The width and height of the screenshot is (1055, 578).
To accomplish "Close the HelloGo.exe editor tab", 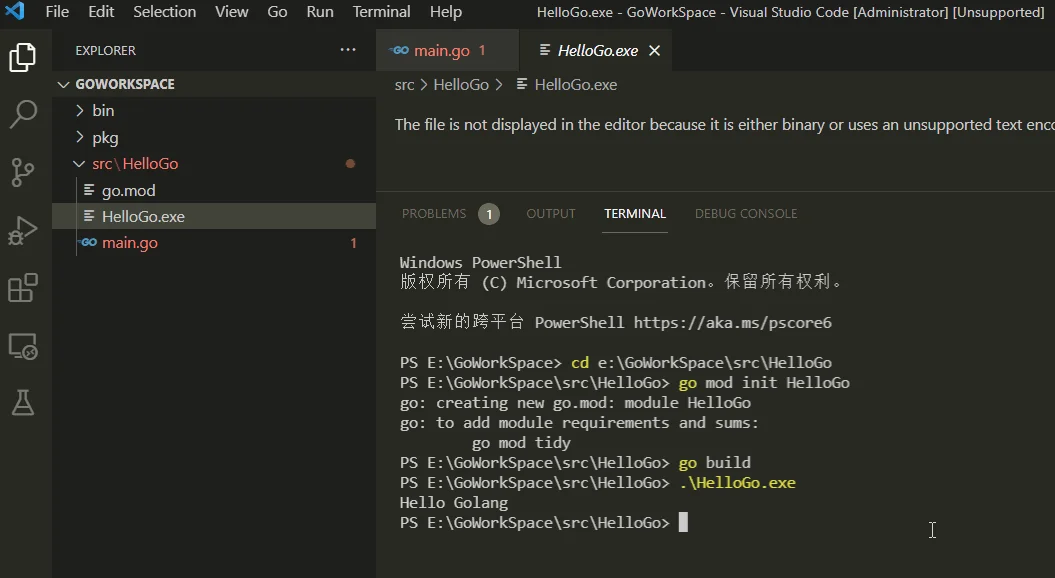I will [654, 50].
